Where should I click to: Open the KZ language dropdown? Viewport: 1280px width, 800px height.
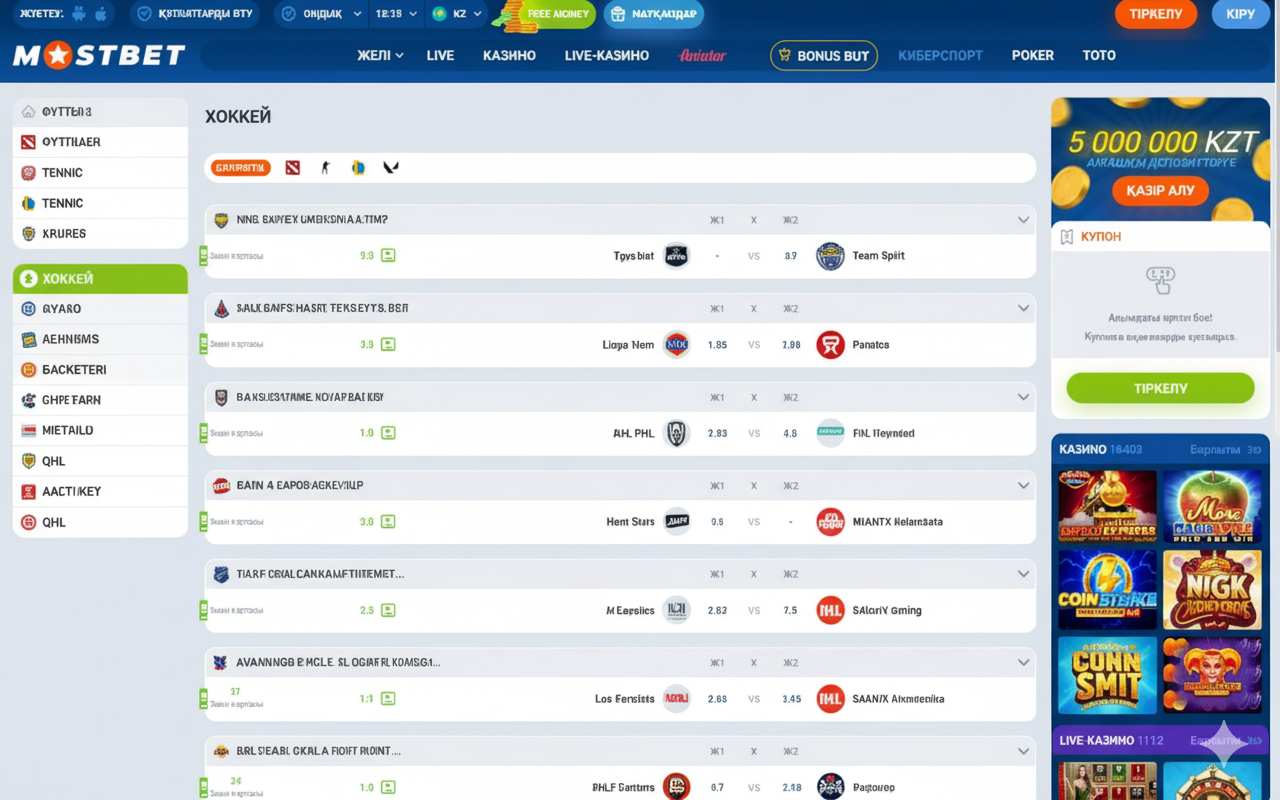pos(458,14)
